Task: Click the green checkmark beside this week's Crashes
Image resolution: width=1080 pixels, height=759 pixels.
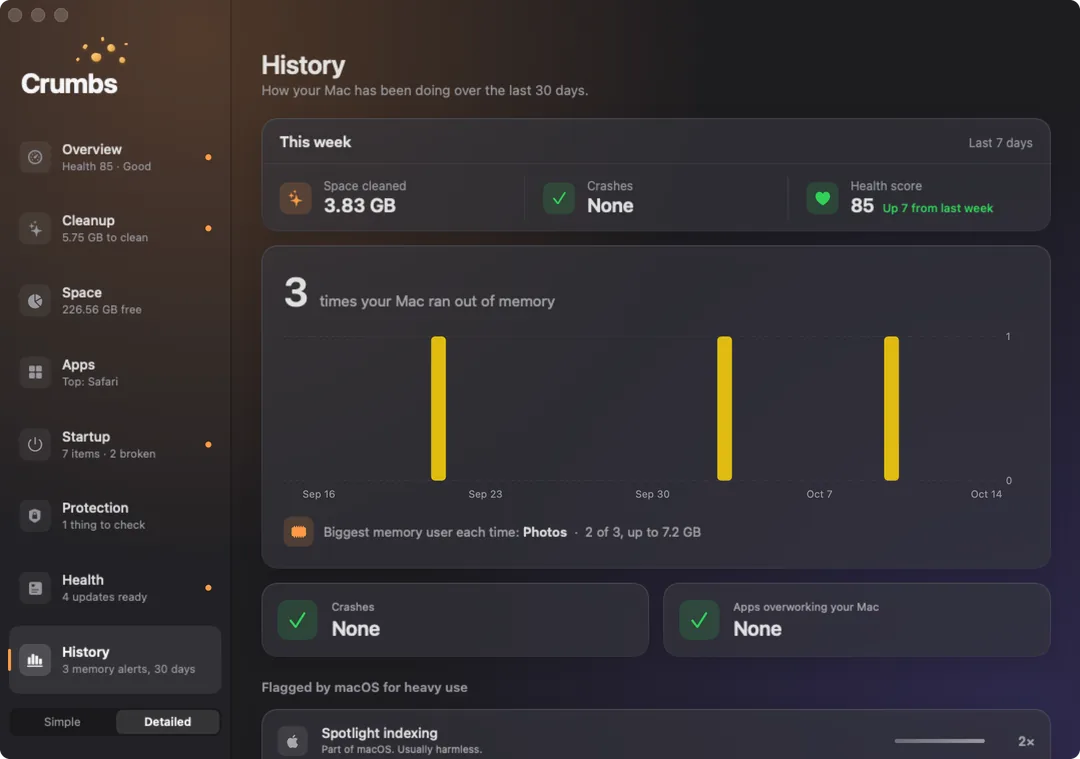Action: (559, 198)
